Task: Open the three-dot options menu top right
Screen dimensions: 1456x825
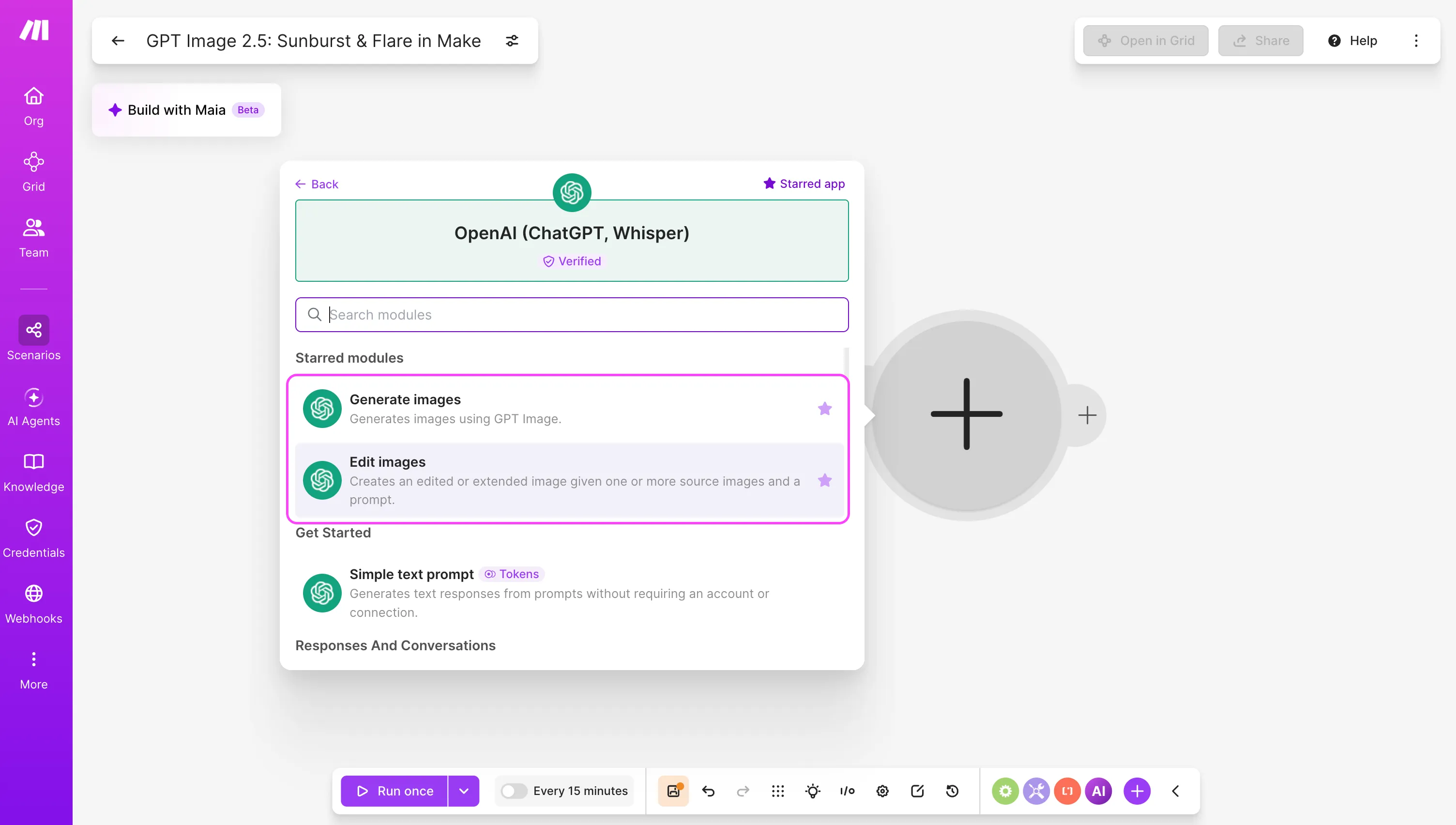Action: [1416, 41]
